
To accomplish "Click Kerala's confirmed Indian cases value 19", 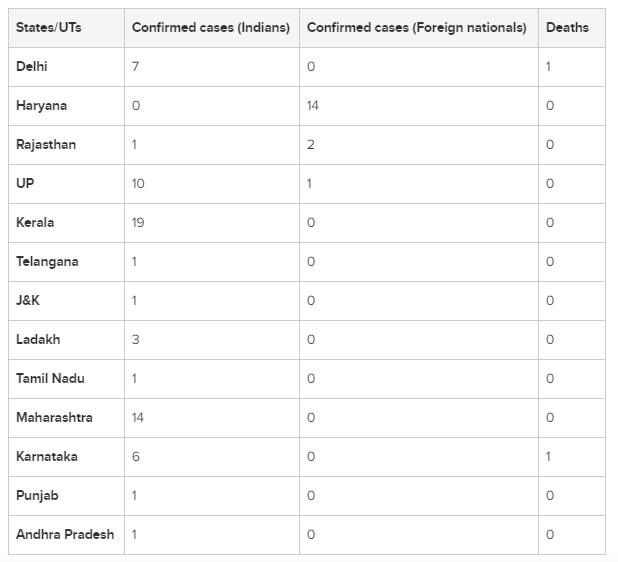I will [x=138, y=223].
